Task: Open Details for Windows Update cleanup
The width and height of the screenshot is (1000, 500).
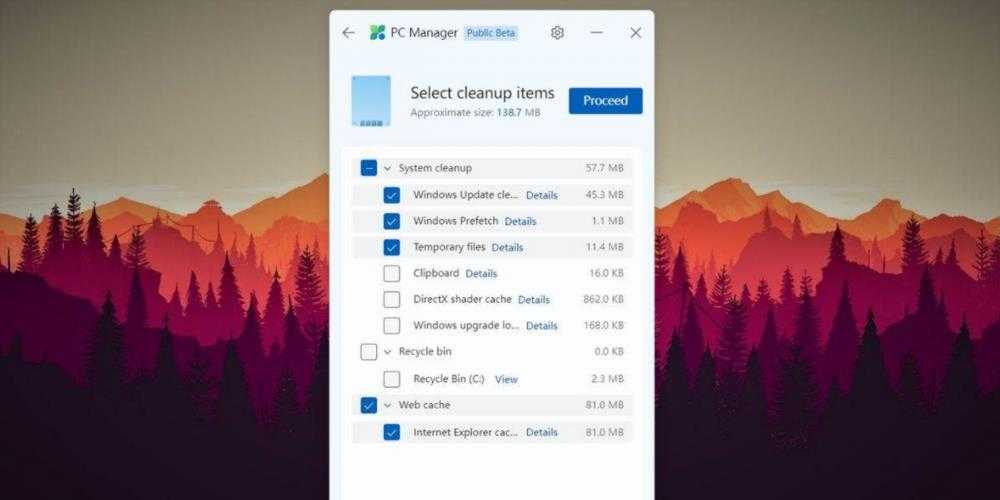Action: point(542,195)
